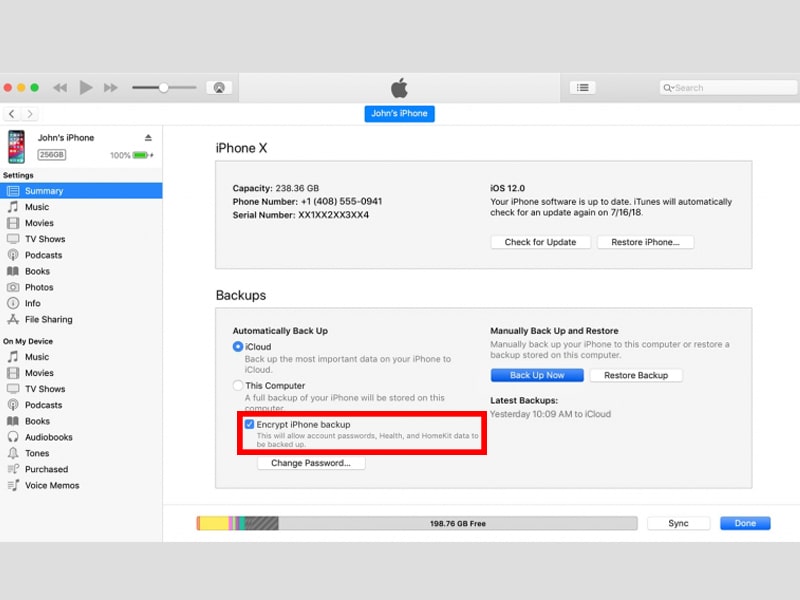
Task: Click the iOS 12.0 version label
Action: point(507,188)
